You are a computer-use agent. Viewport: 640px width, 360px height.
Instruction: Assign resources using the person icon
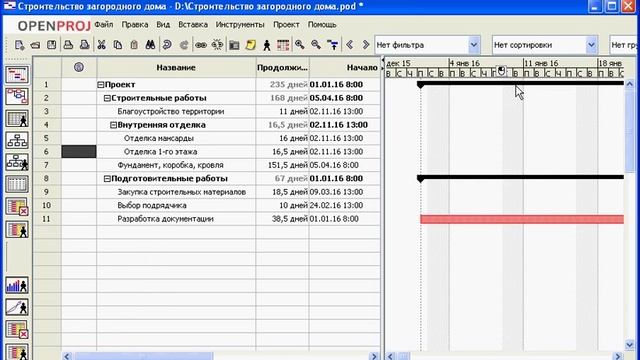(x=267, y=45)
